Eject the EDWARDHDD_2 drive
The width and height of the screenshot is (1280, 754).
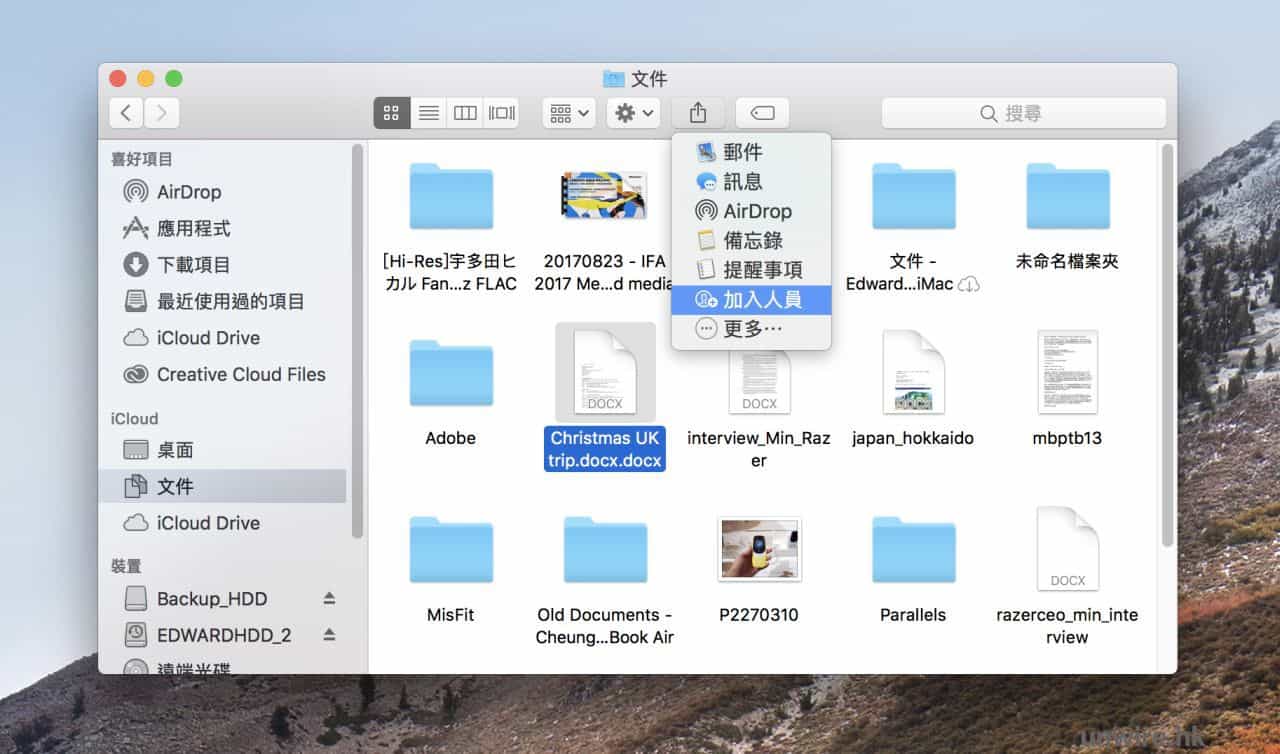pyautogui.click(x=329, y=635)
